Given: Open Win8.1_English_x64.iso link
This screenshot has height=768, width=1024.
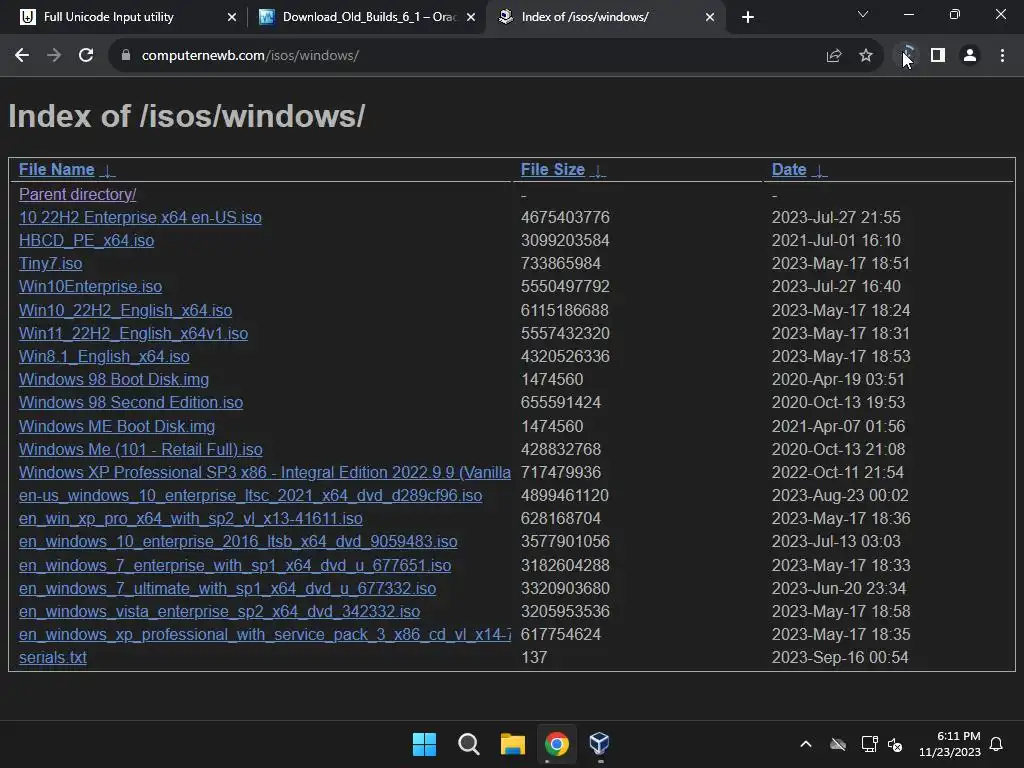Looking at the screenshot, I should 104,357.
